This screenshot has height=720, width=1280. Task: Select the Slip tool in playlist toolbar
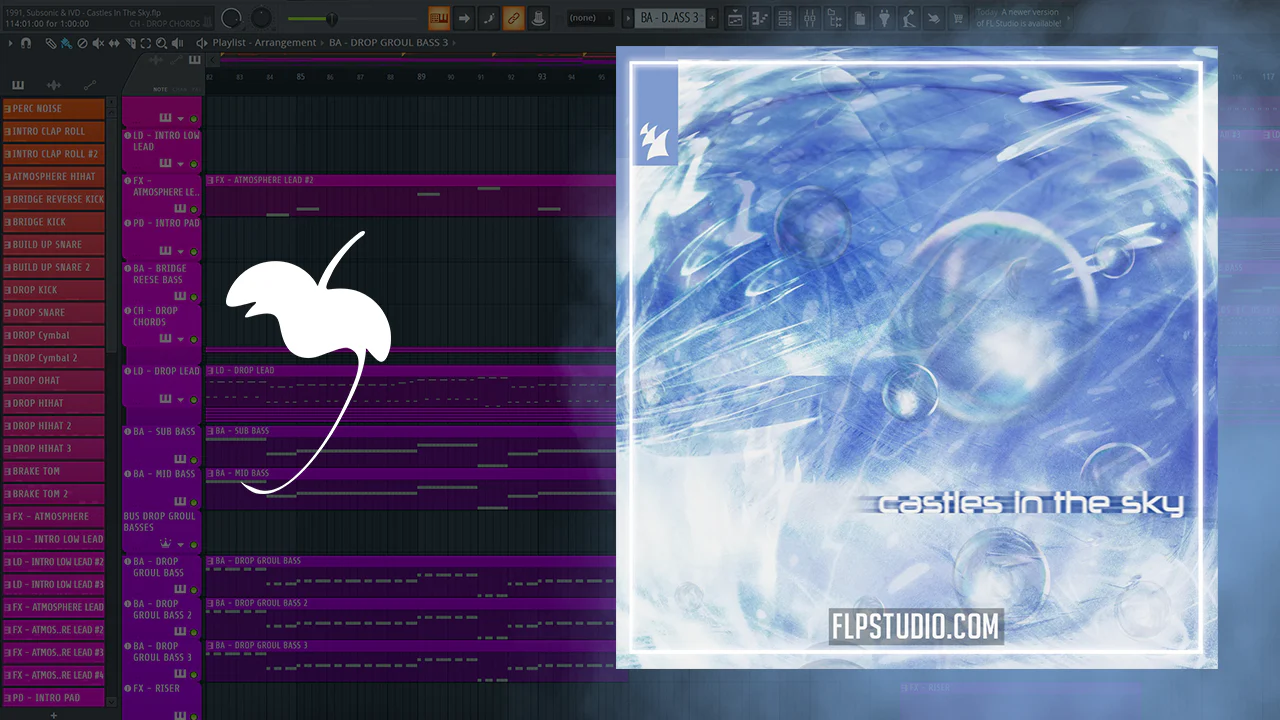114,43
